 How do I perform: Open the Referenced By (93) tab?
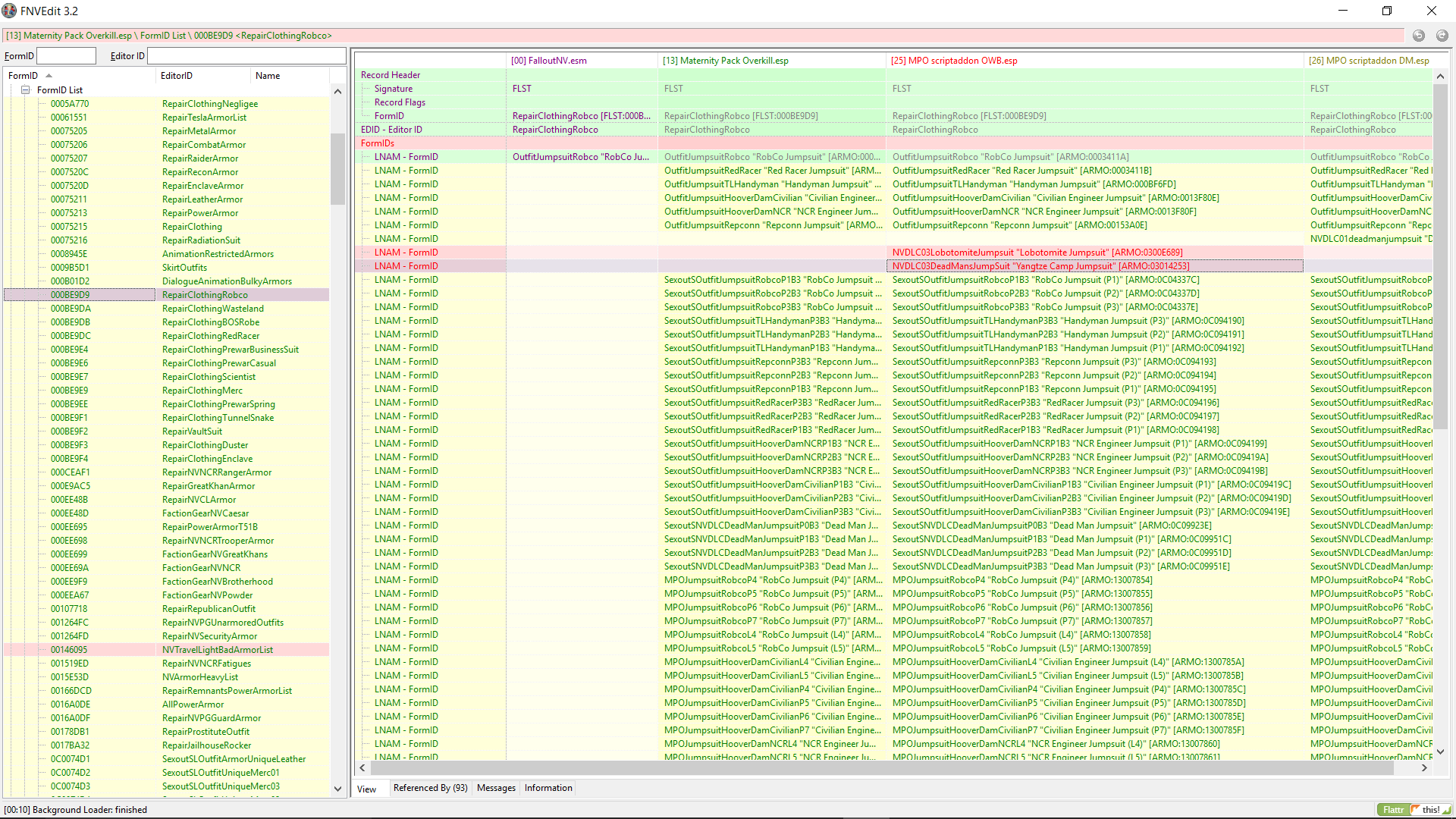430,788
